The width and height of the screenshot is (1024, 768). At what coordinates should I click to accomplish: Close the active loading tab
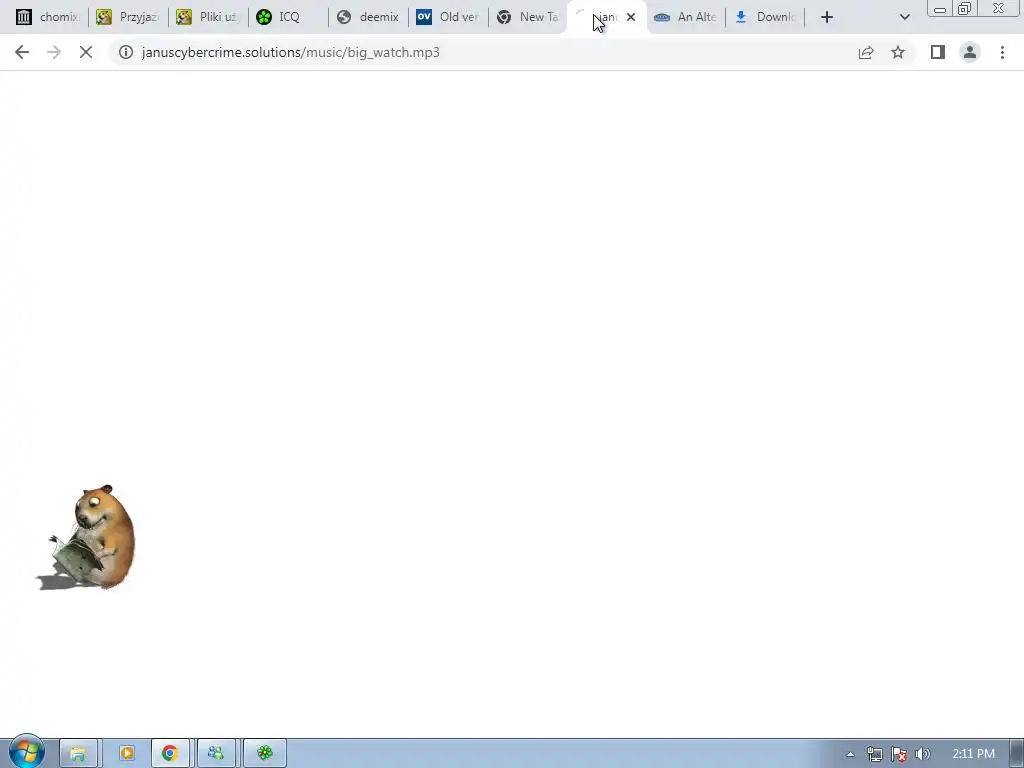[631, 17]
